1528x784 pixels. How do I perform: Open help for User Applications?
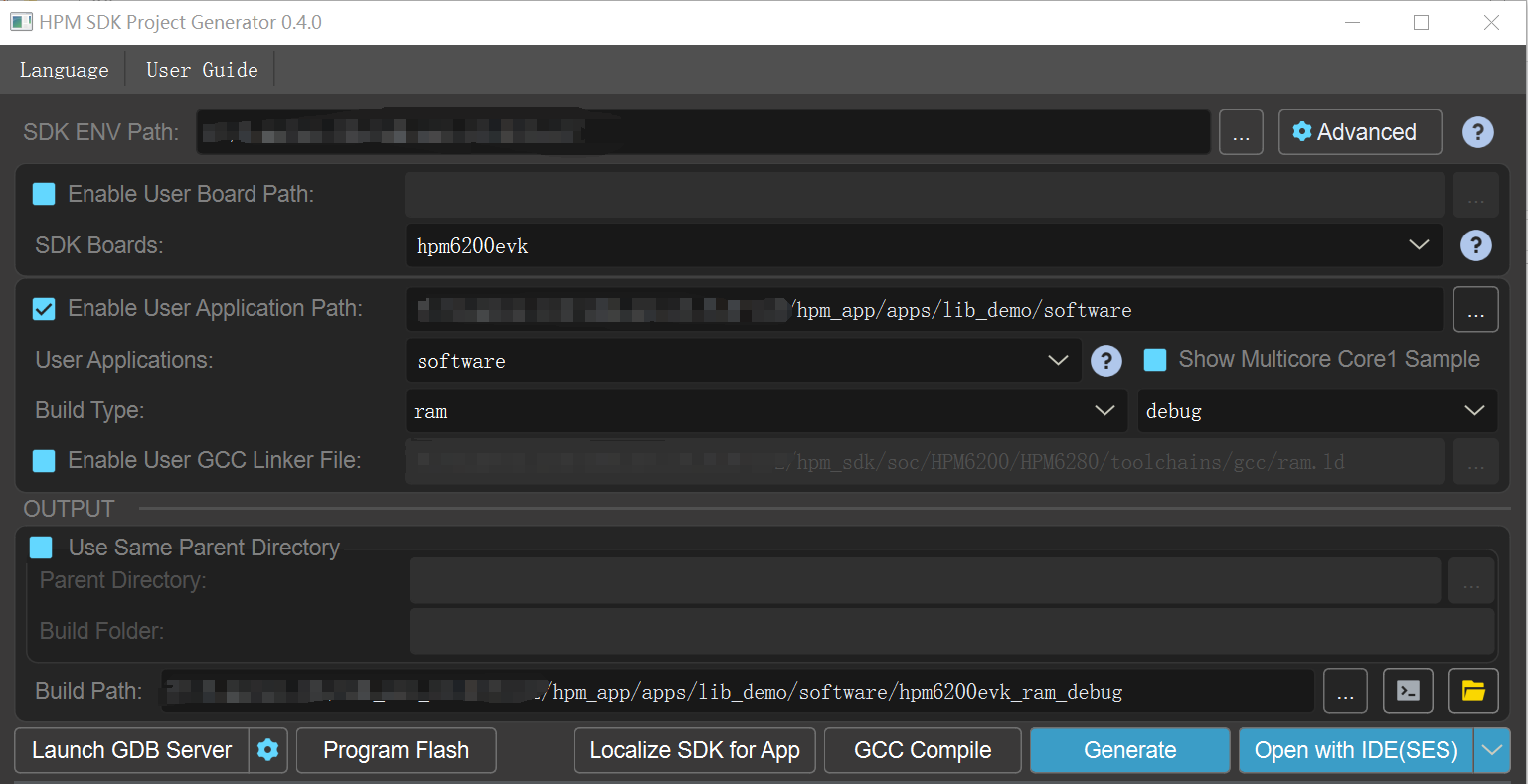[1106, 361]
